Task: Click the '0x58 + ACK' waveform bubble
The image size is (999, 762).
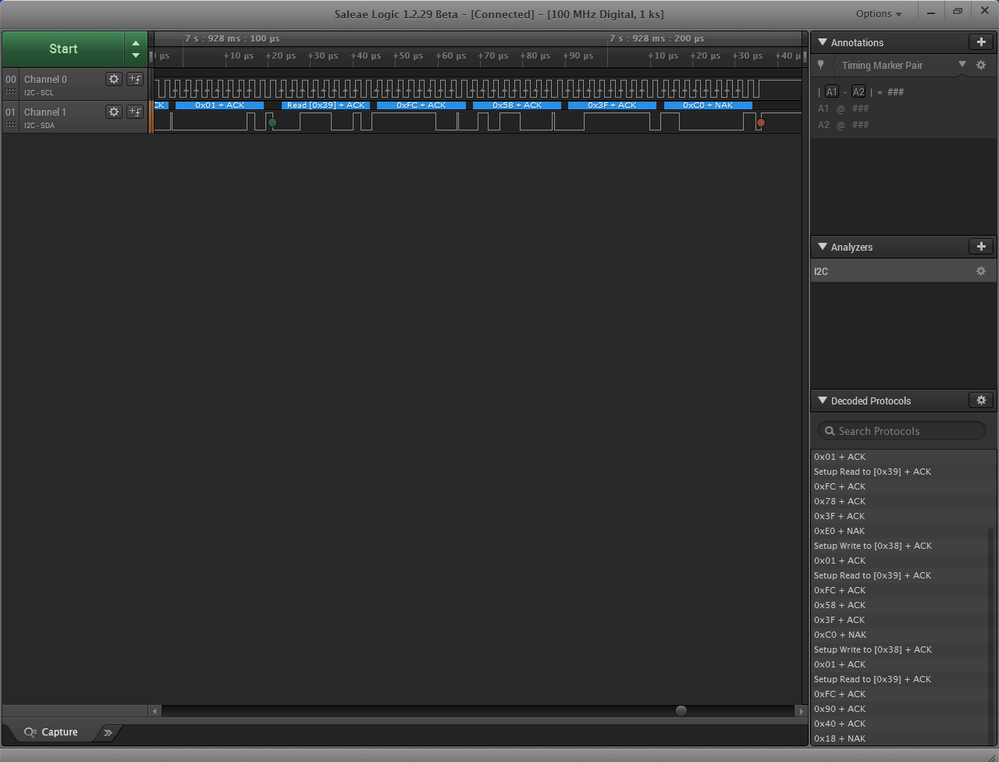Action: (517, 105)
